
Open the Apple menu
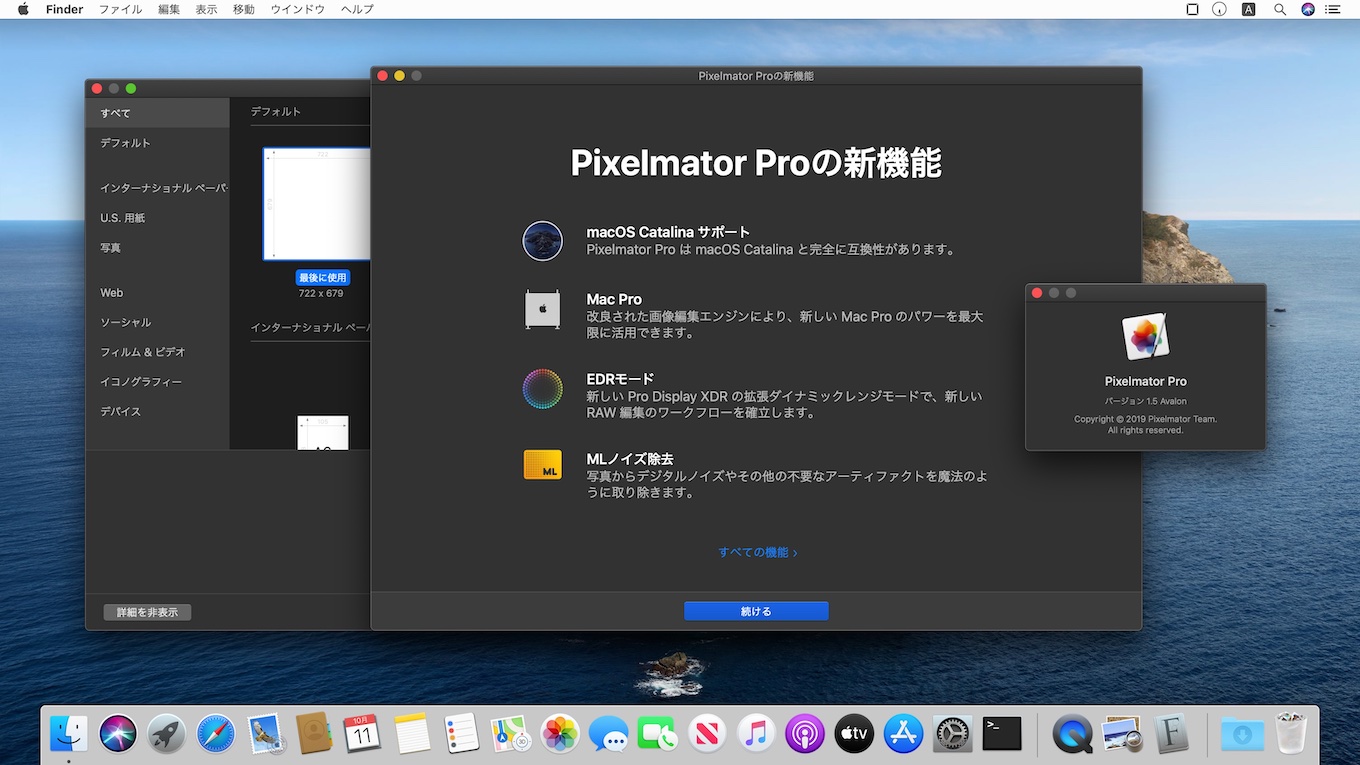point(23,9)
